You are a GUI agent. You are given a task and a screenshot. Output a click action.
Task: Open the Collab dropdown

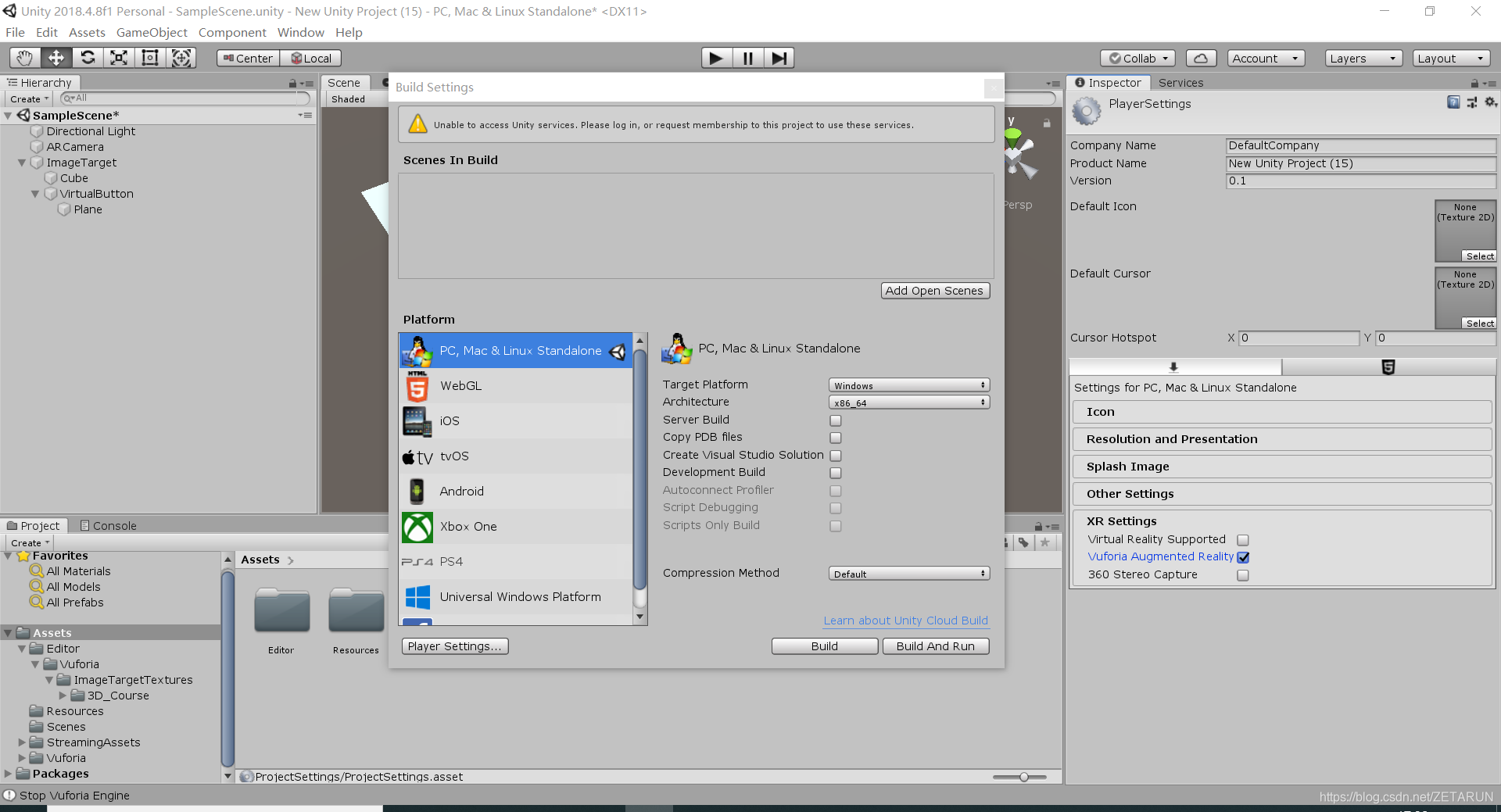pyautogui.click(x=1137, y=58)
